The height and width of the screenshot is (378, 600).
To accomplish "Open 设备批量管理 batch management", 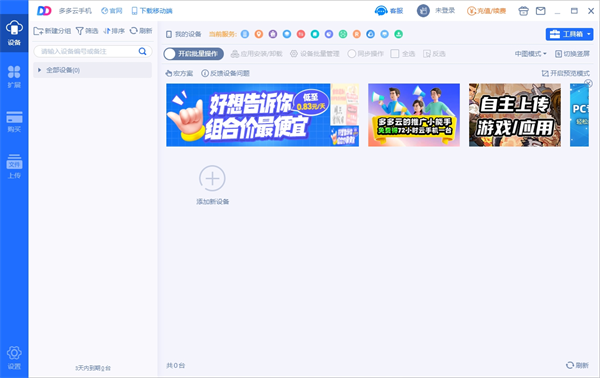I will (315, 54).
